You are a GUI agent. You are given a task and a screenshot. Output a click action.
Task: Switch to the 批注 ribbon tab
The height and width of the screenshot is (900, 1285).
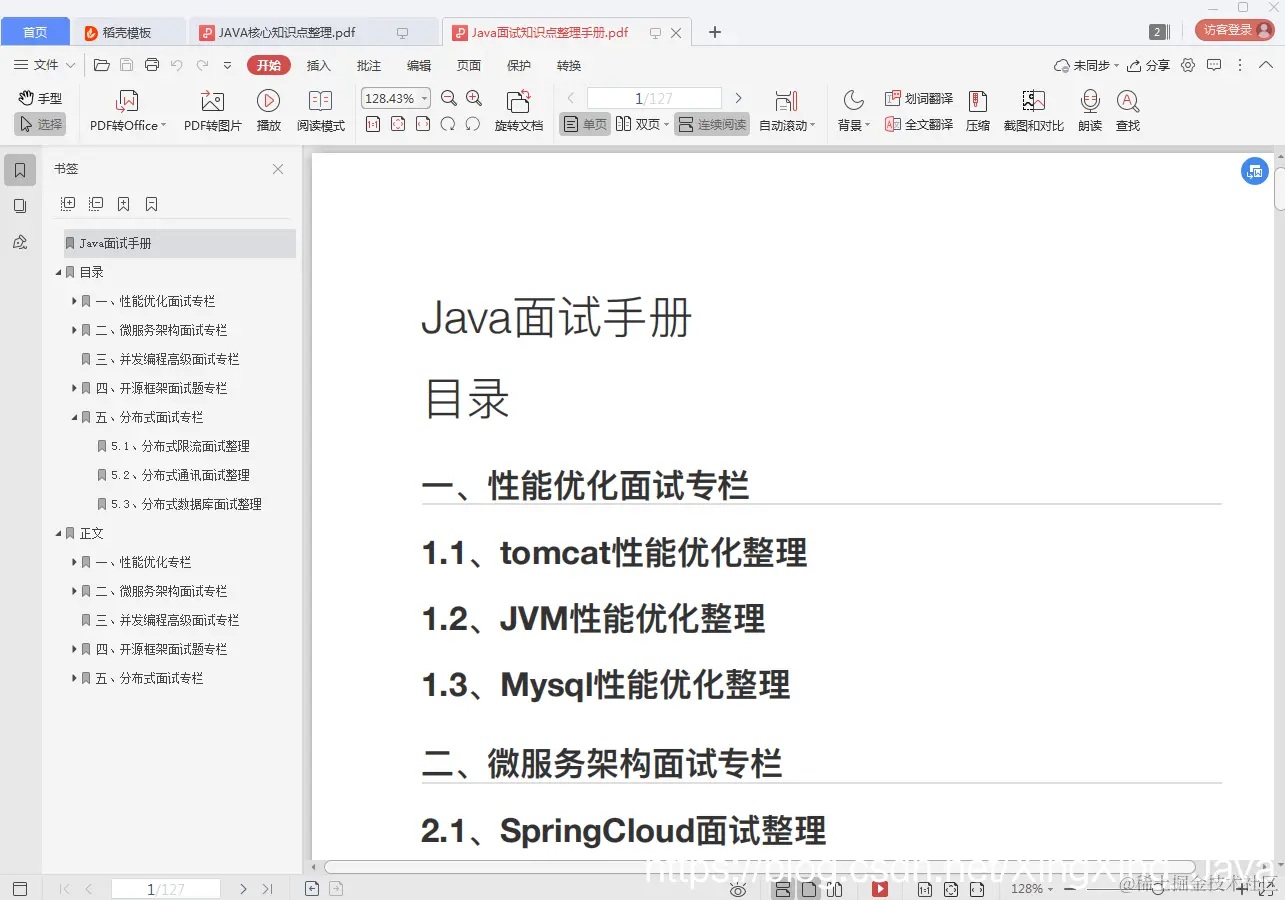[x=369, y=65]
